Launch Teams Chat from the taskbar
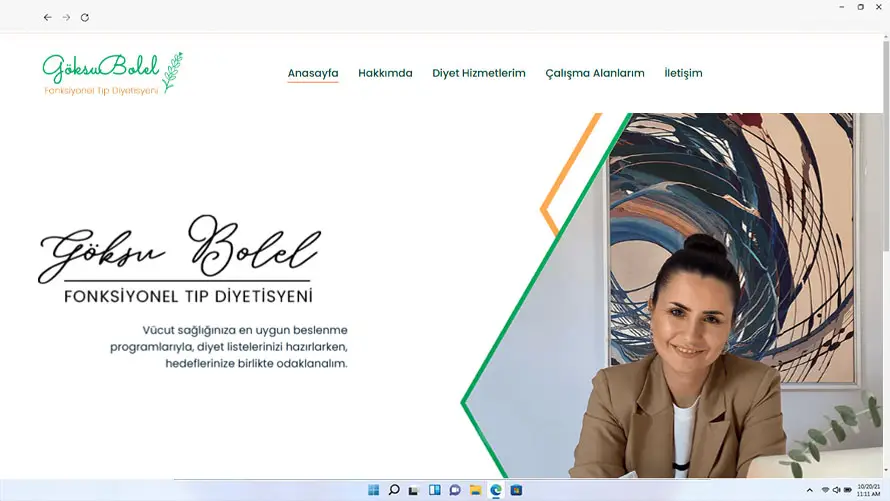Image resolution: width=890 pixels, height=501 pixels. tap(455, 490)
